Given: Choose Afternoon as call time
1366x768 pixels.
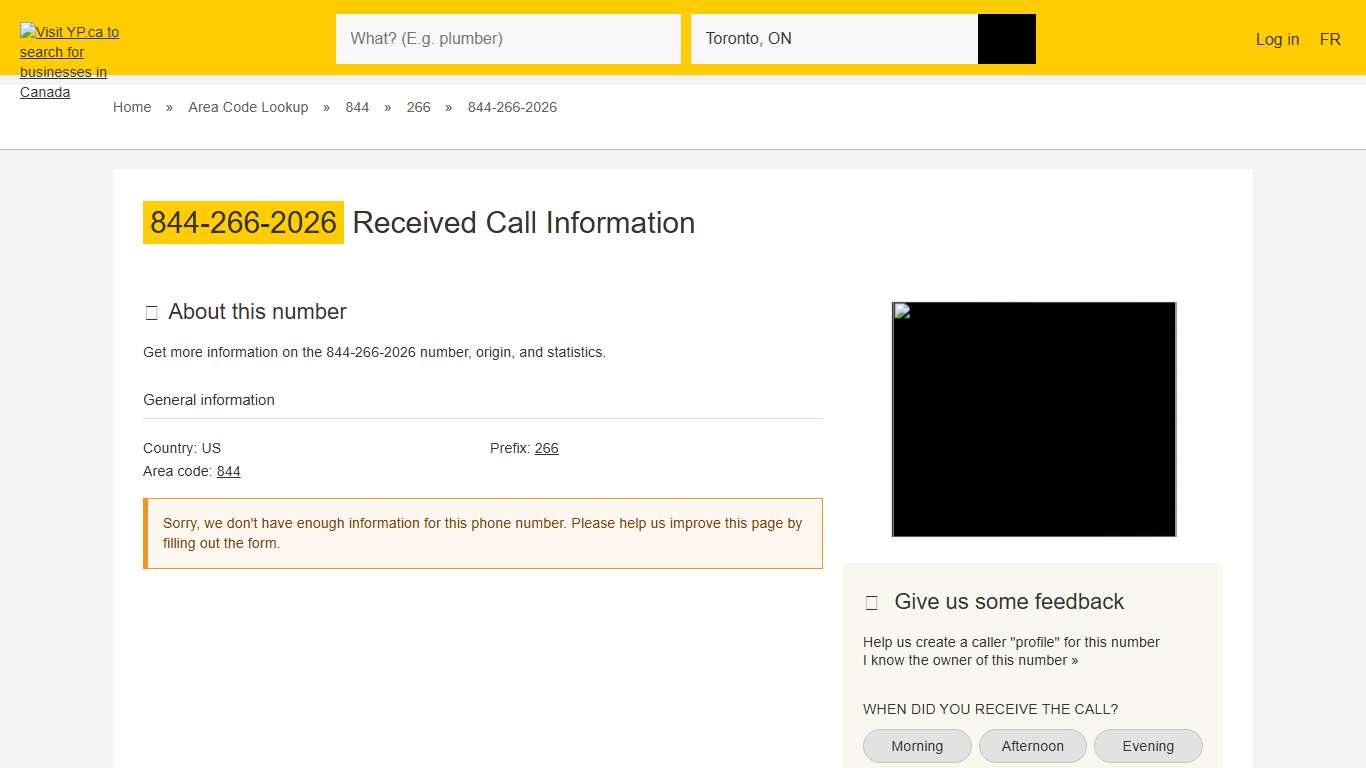Looking at the screenshot, I should [x=1032, y=746].
